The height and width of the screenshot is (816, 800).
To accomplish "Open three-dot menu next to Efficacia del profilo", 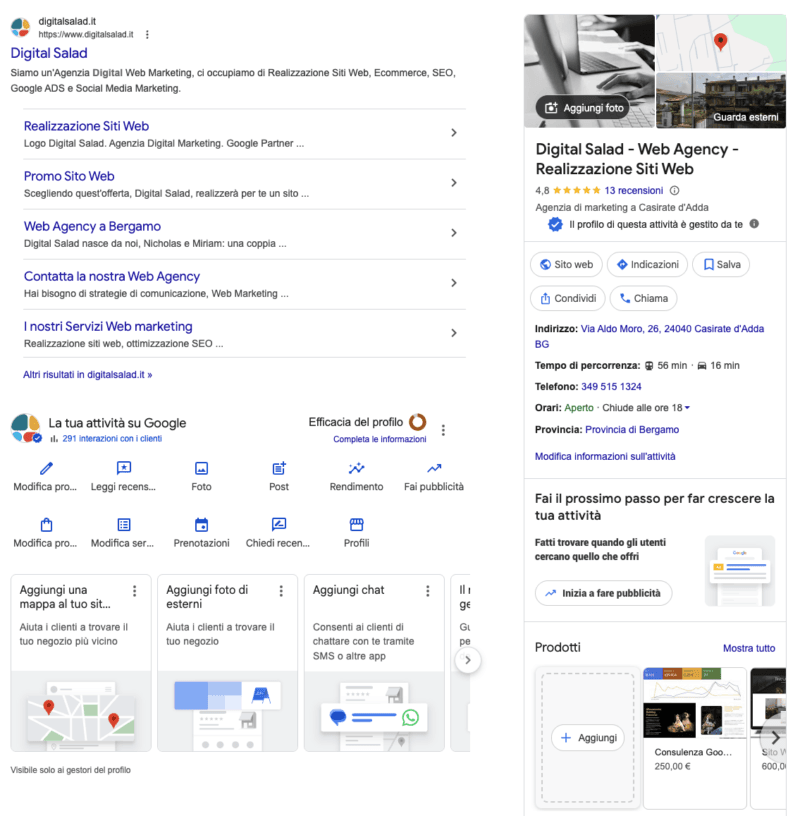I will point(443,430).
